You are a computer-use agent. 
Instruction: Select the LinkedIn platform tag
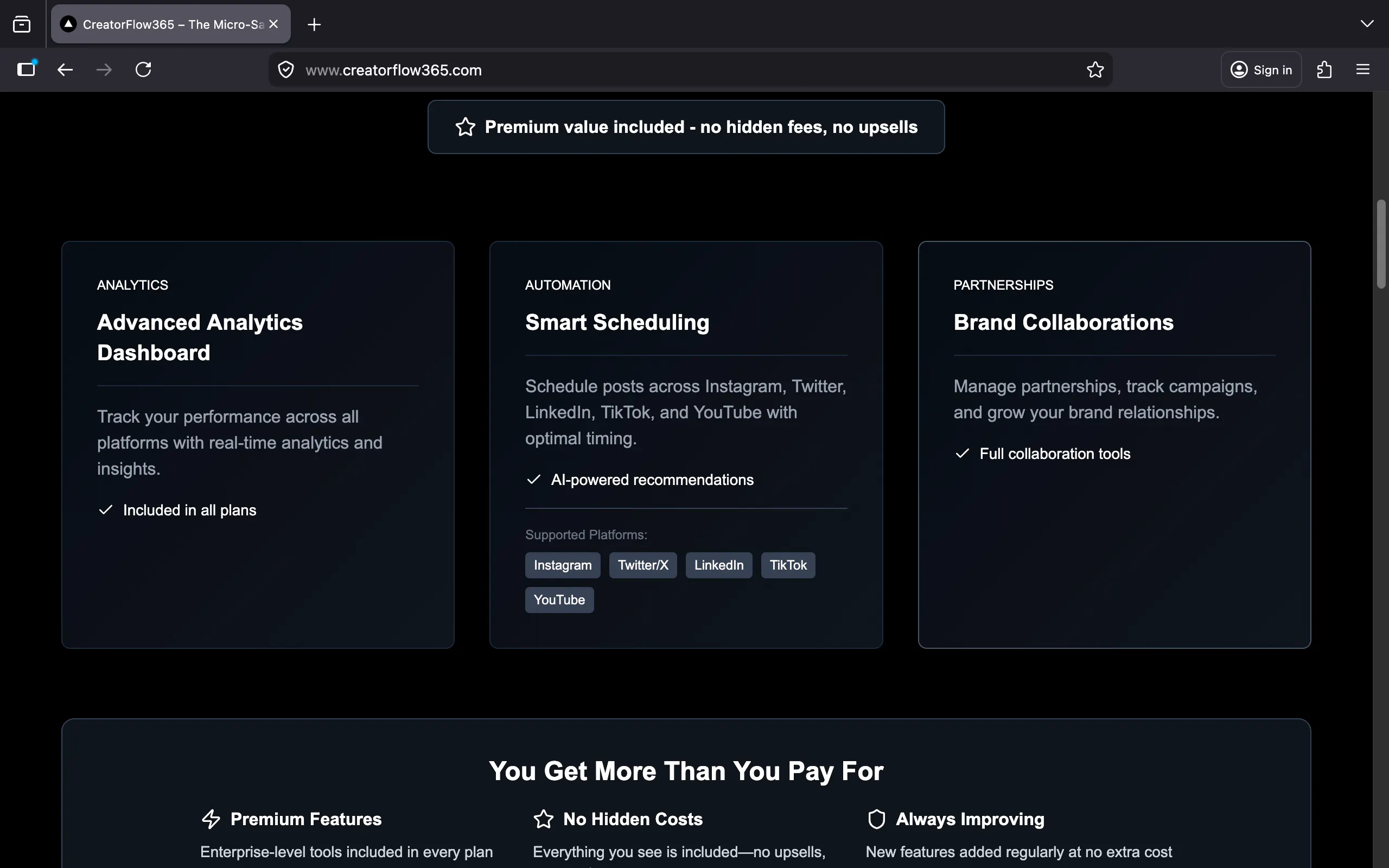click(x=718, y=565)
